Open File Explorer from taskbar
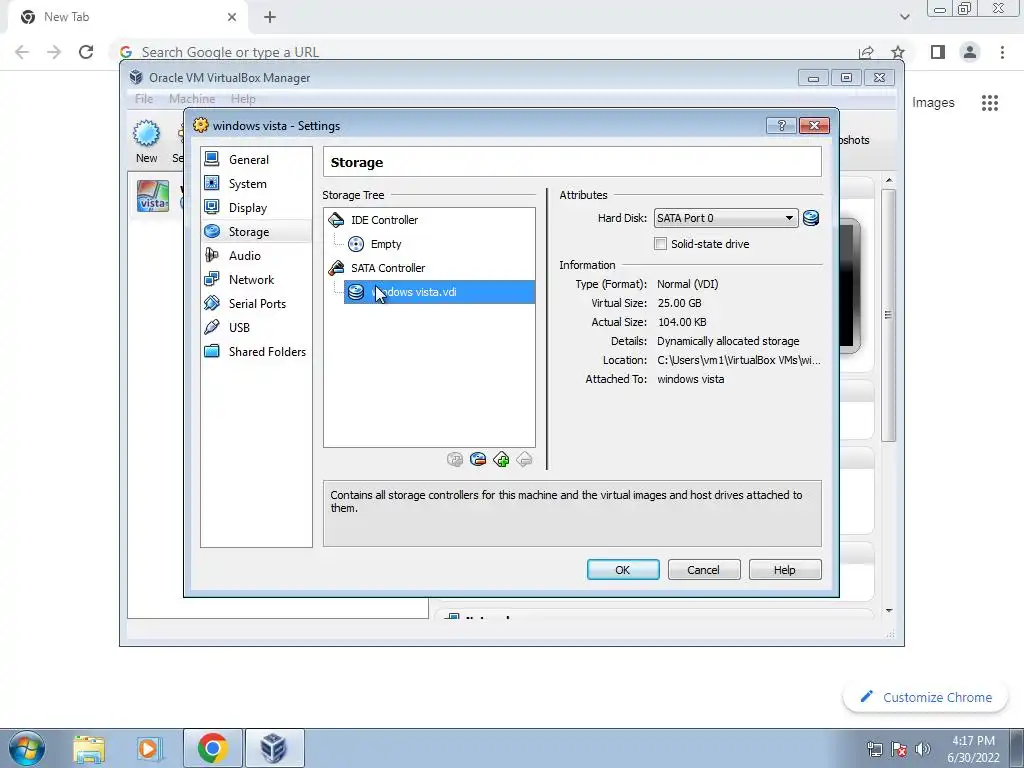The width and height of the screenshot is (1024, 768). click(x=89, y=748)
